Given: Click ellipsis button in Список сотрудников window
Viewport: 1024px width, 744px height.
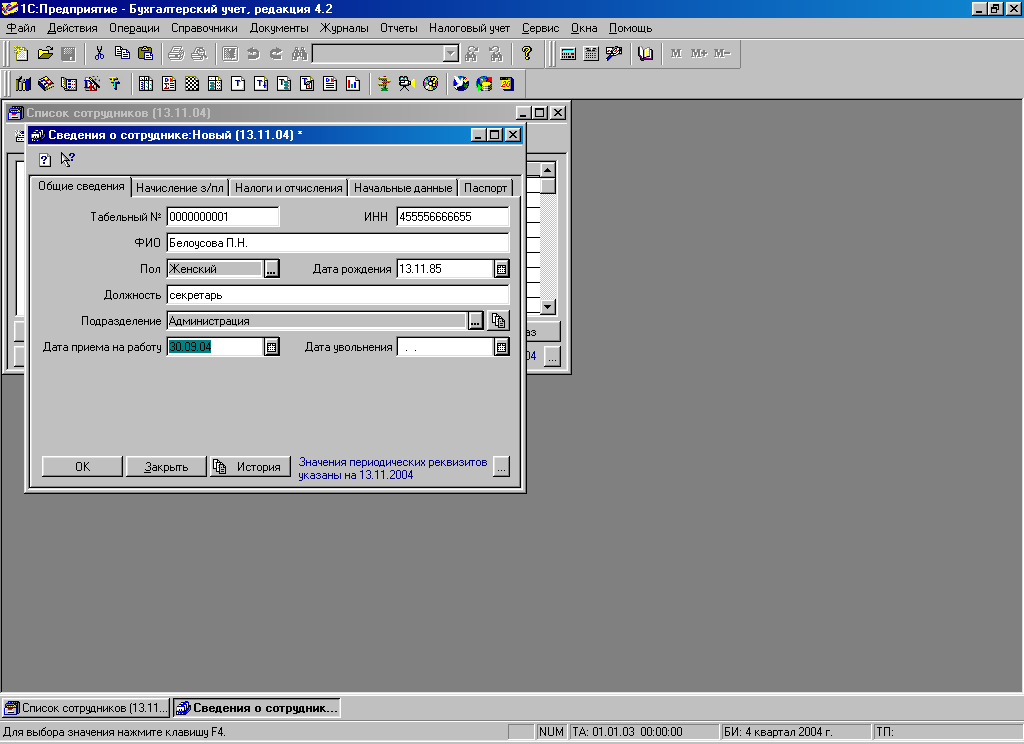Looking at the screenshot, I should (x=552, y=357).
